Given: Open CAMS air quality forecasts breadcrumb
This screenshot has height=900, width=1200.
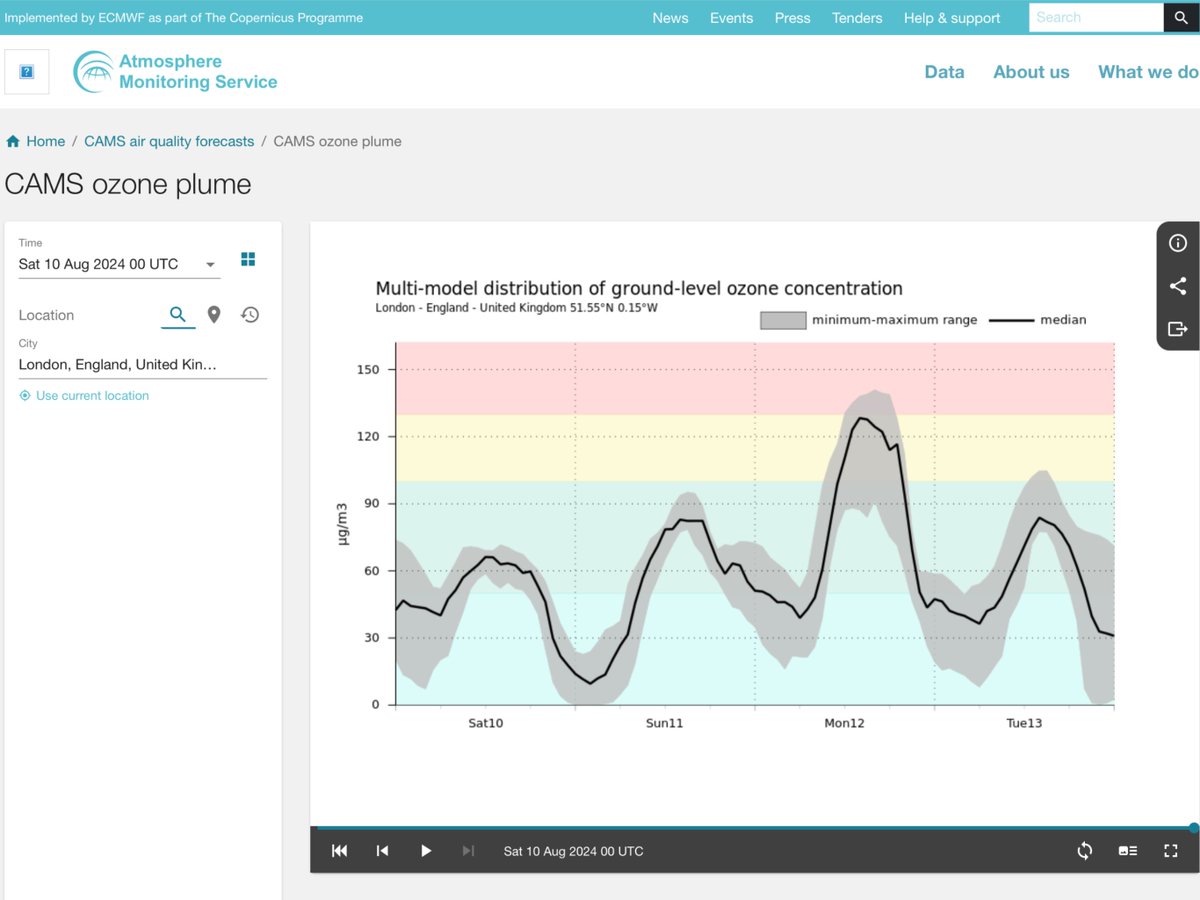Looking at the screenshot, I should 169,141.
